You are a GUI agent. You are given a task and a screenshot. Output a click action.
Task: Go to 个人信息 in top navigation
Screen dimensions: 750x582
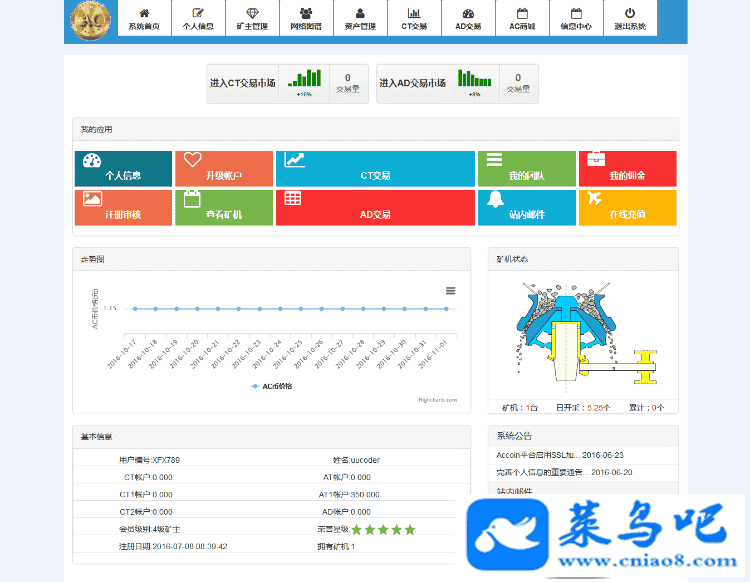(x=197, y=19)
